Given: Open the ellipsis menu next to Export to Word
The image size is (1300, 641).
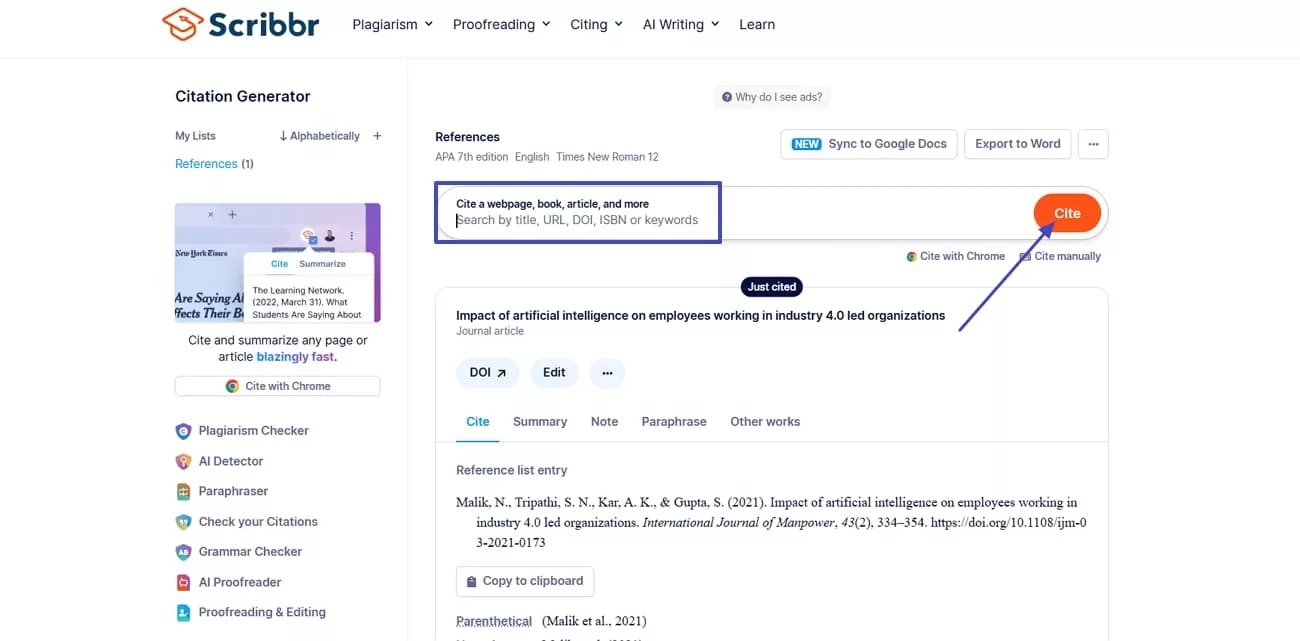Looking at the screenshot, I should [1093, 144].
